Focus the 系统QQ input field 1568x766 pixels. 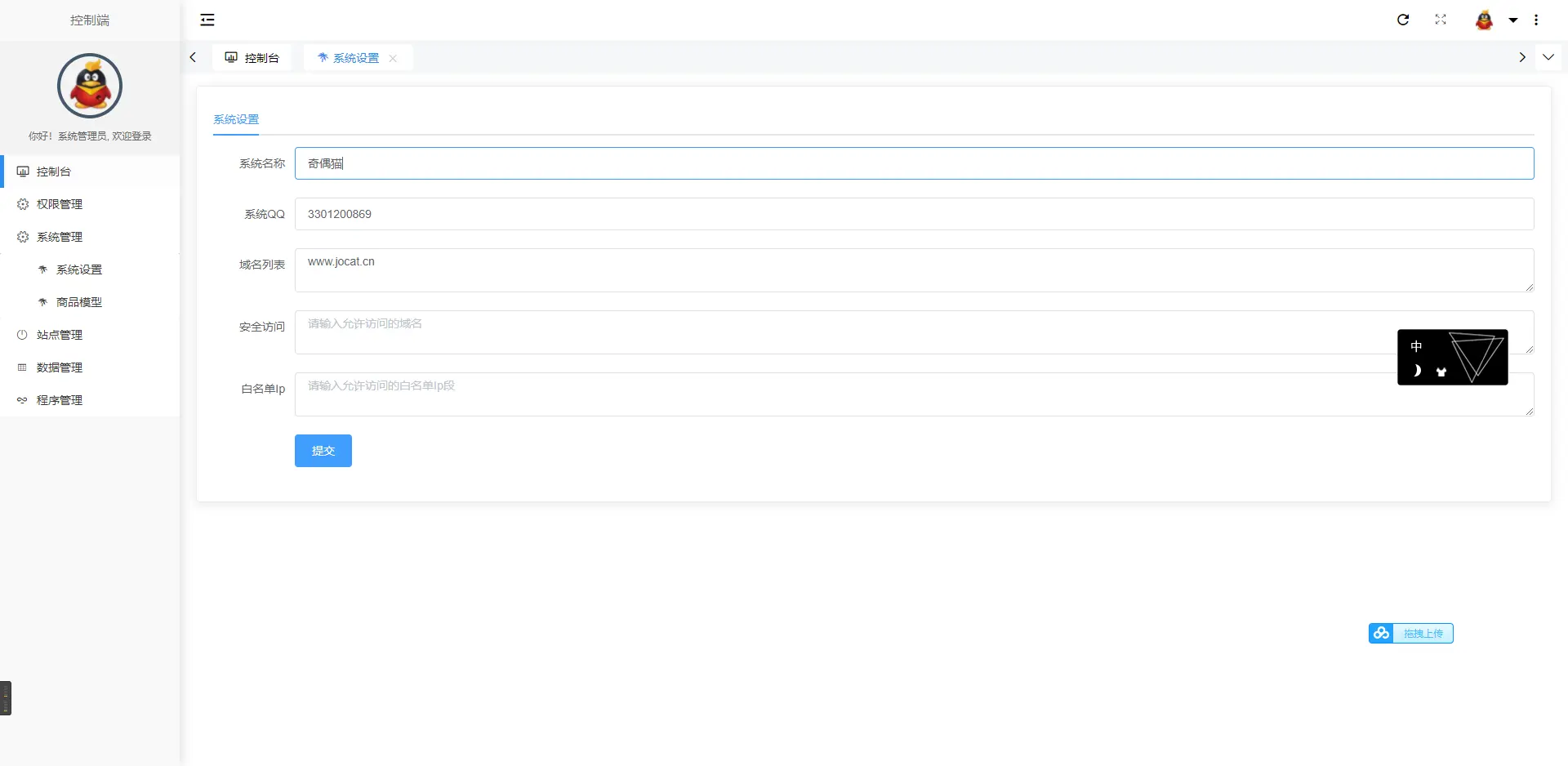pyautogui.click(x=914, y=214)
